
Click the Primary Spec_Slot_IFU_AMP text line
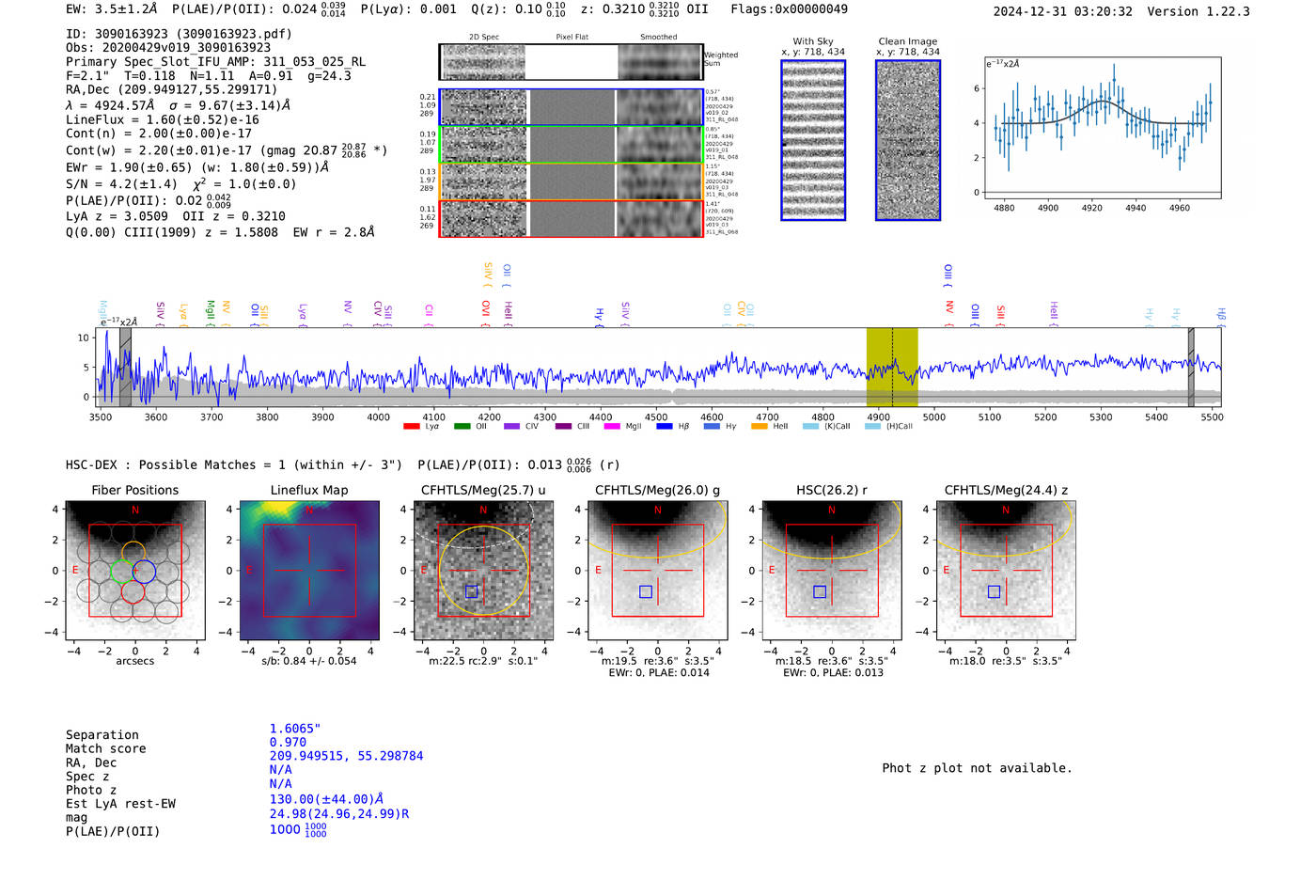(x=216, y=62)
